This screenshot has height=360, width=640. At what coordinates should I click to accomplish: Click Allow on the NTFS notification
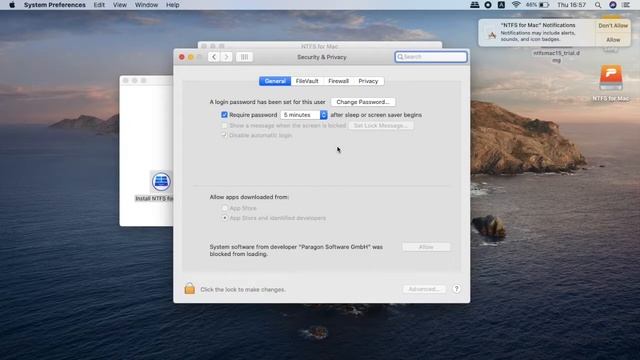coord(613,40)
